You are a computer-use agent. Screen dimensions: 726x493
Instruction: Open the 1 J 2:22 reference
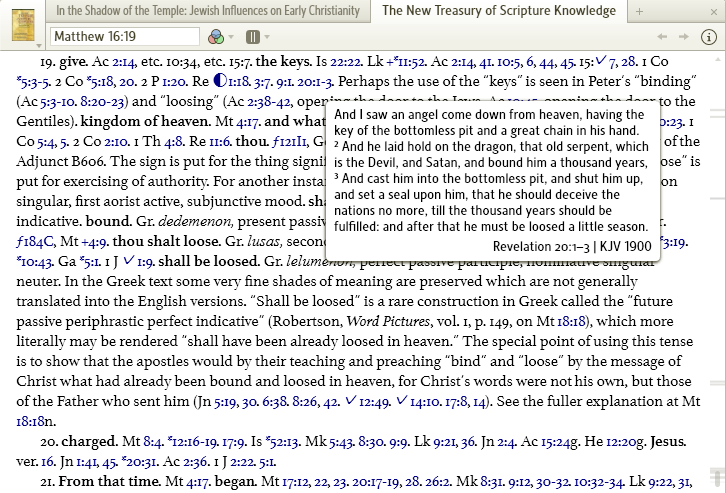(x=243, y=461)
